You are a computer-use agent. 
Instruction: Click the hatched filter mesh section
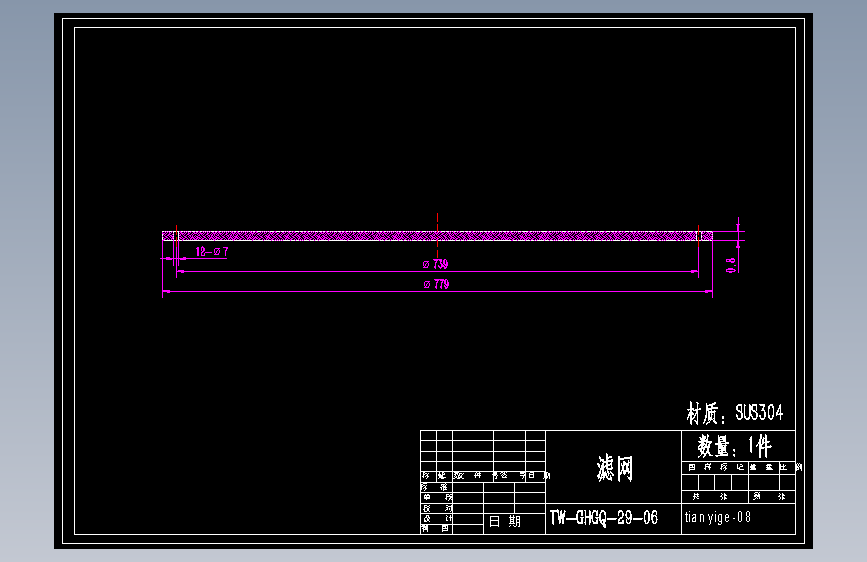(437, 236)
